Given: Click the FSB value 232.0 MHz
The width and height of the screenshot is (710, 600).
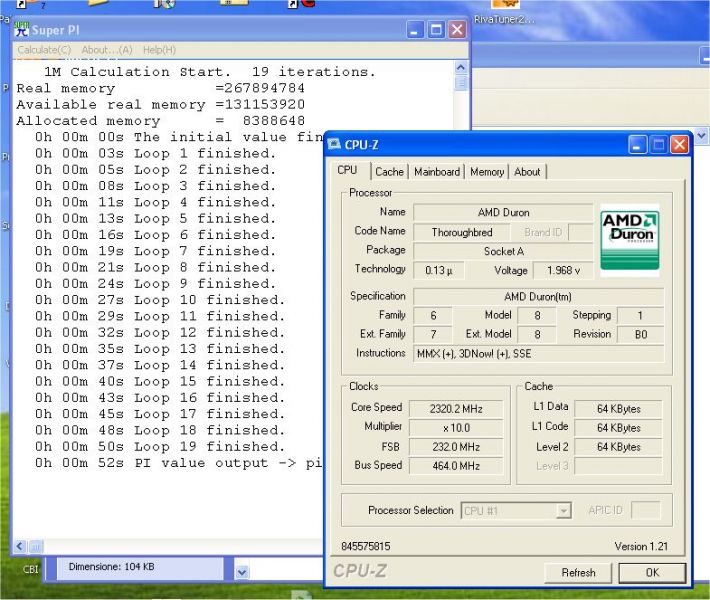Looking at the screenshot, I should click(456, 447).
